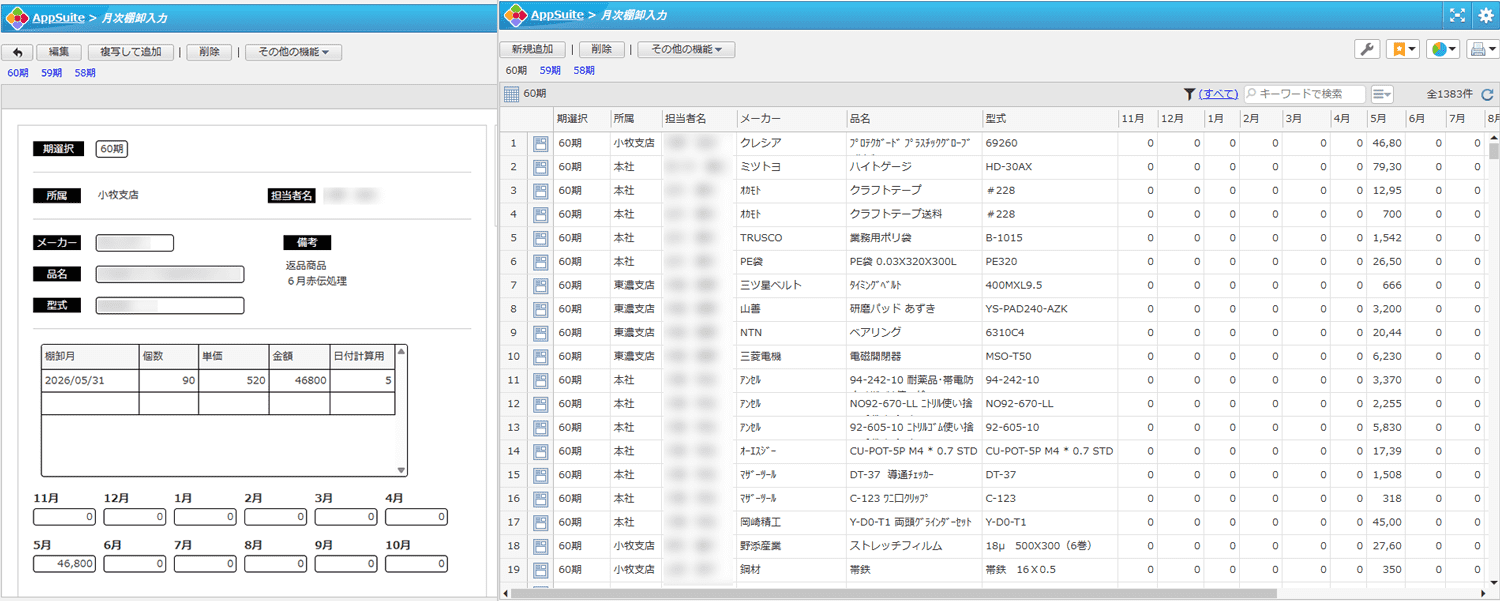
Task: Open the settings gear icon
Action: 1485,14
